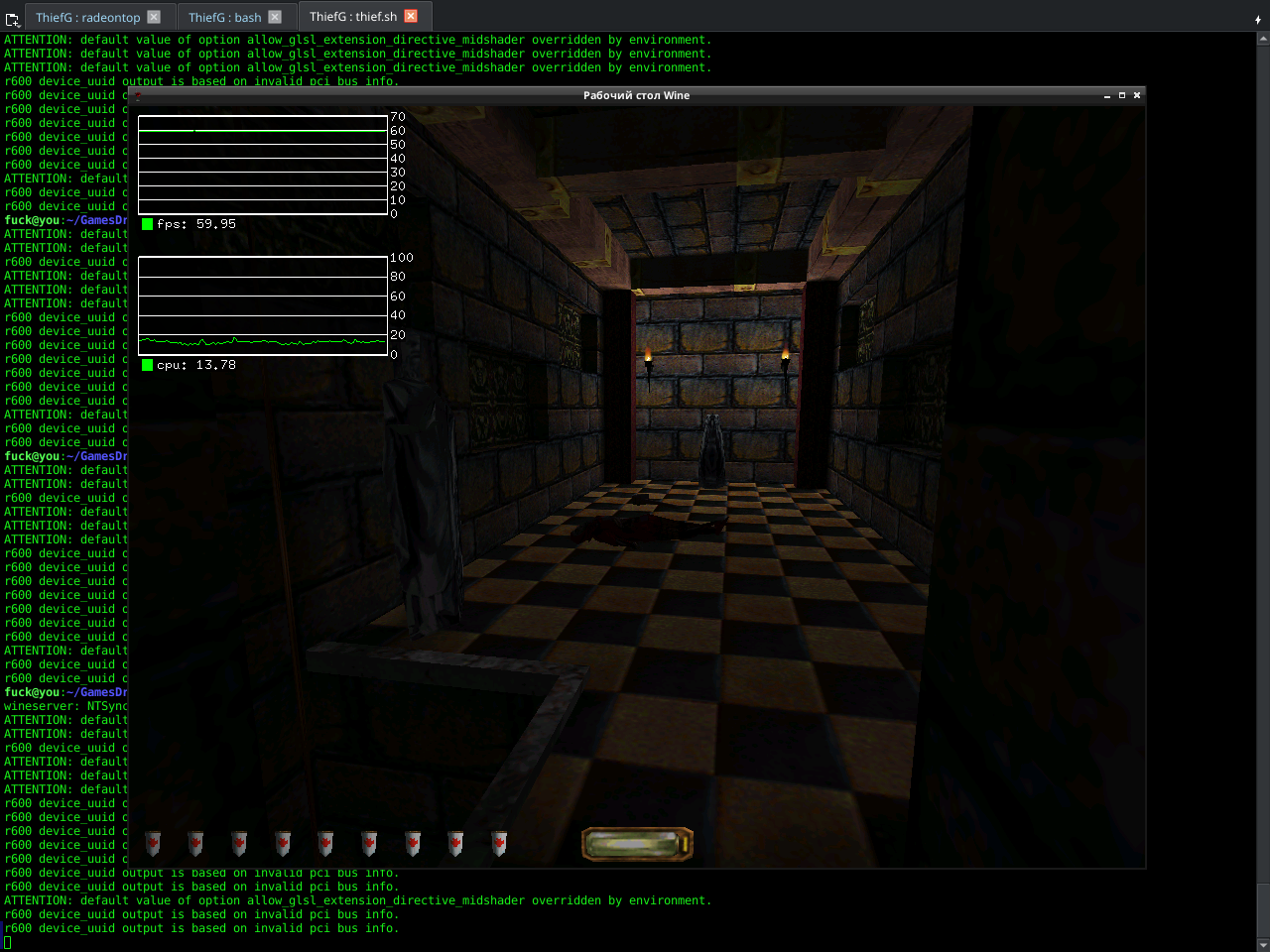Click the right wall torch in the game
The image size is (1270, 952).
pyautogui.click(x=785, y=360)
